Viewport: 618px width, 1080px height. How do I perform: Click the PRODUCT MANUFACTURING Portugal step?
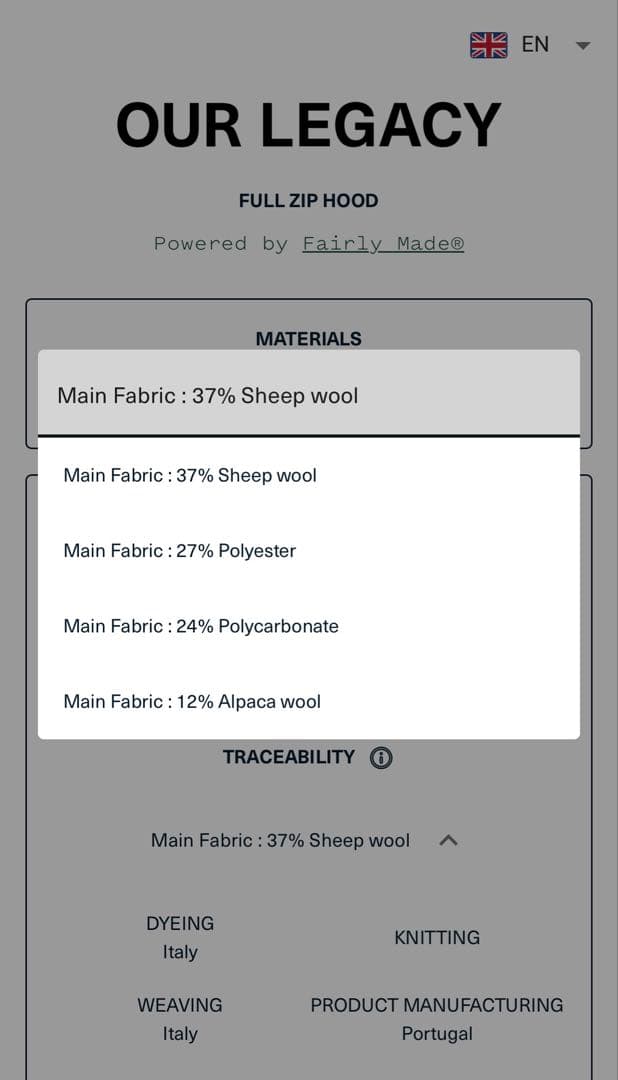pos(437,1019)
